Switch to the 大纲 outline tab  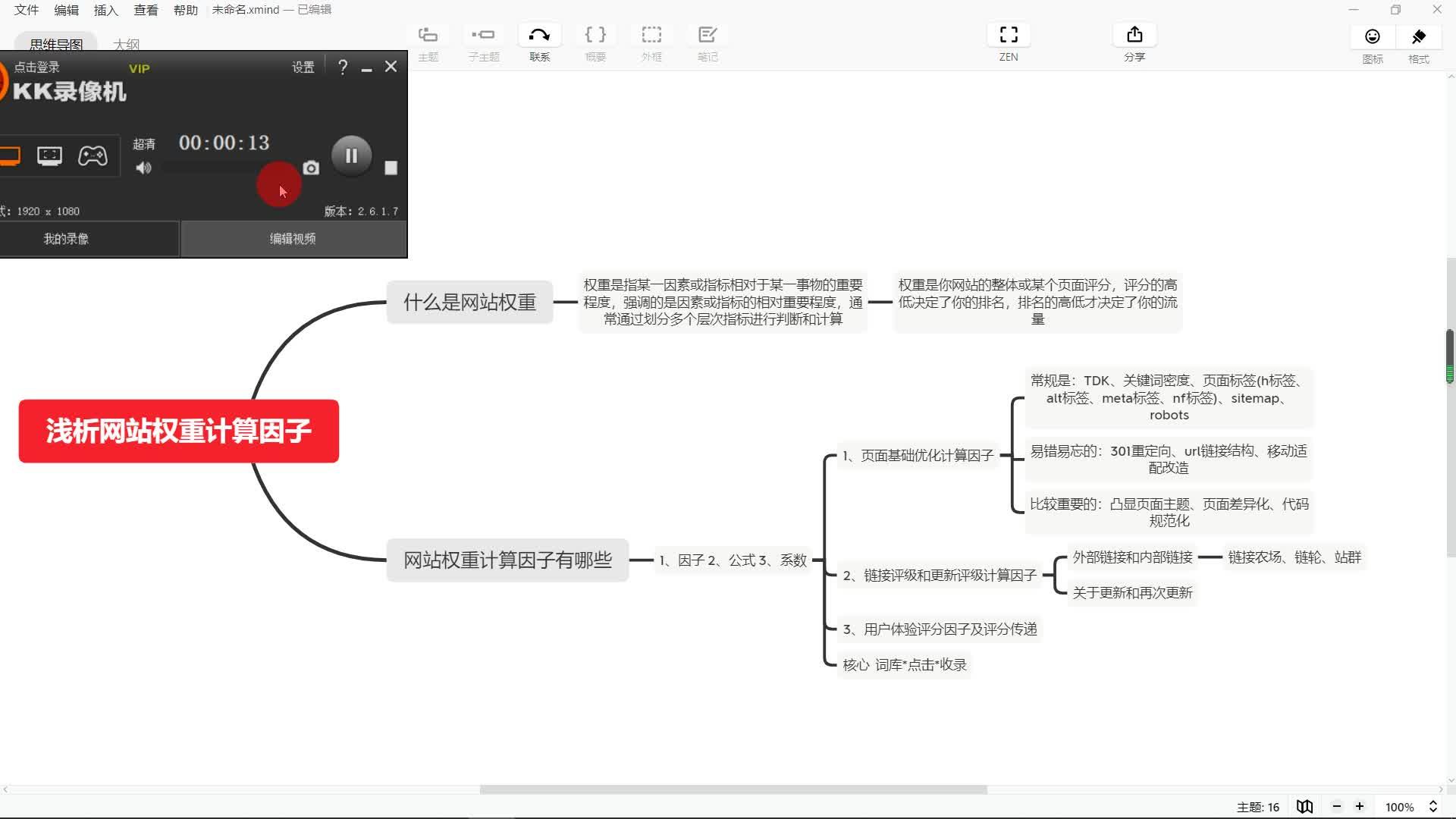126,44
